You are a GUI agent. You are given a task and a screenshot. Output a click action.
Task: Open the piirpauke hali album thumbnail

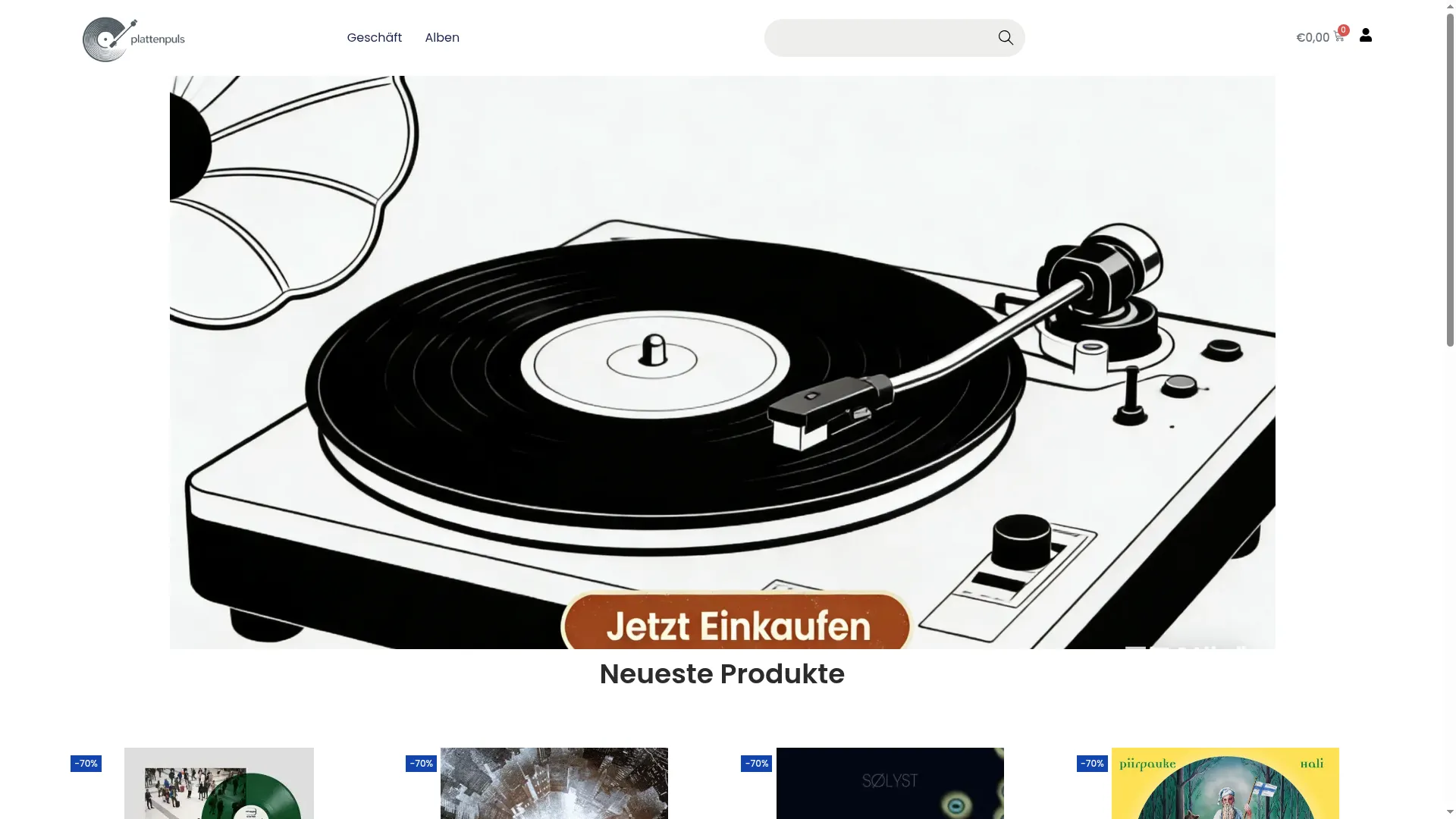point(1225,783)
